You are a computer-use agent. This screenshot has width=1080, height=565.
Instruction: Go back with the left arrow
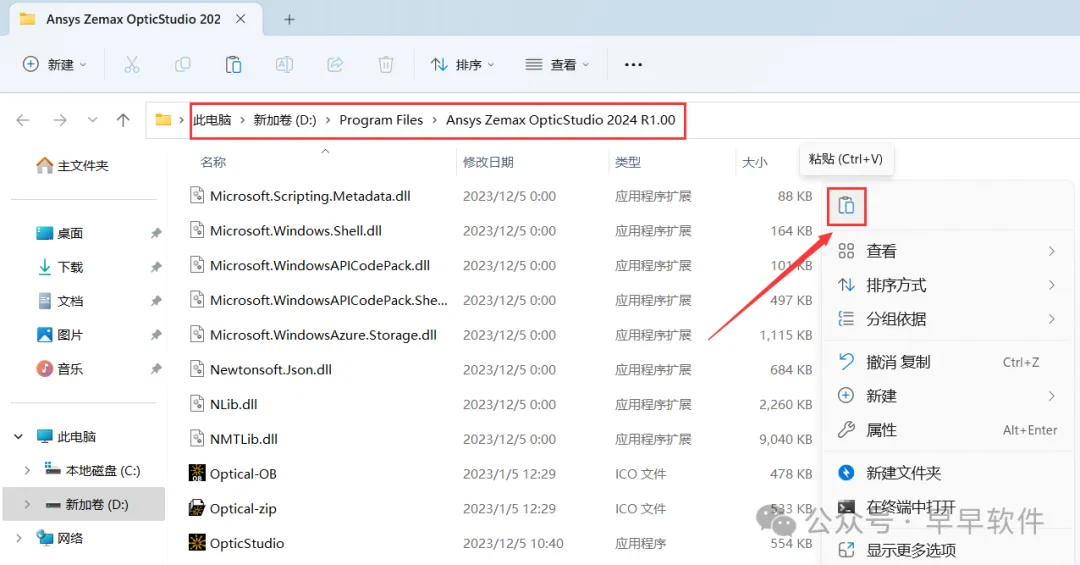[x=23, y=121]
